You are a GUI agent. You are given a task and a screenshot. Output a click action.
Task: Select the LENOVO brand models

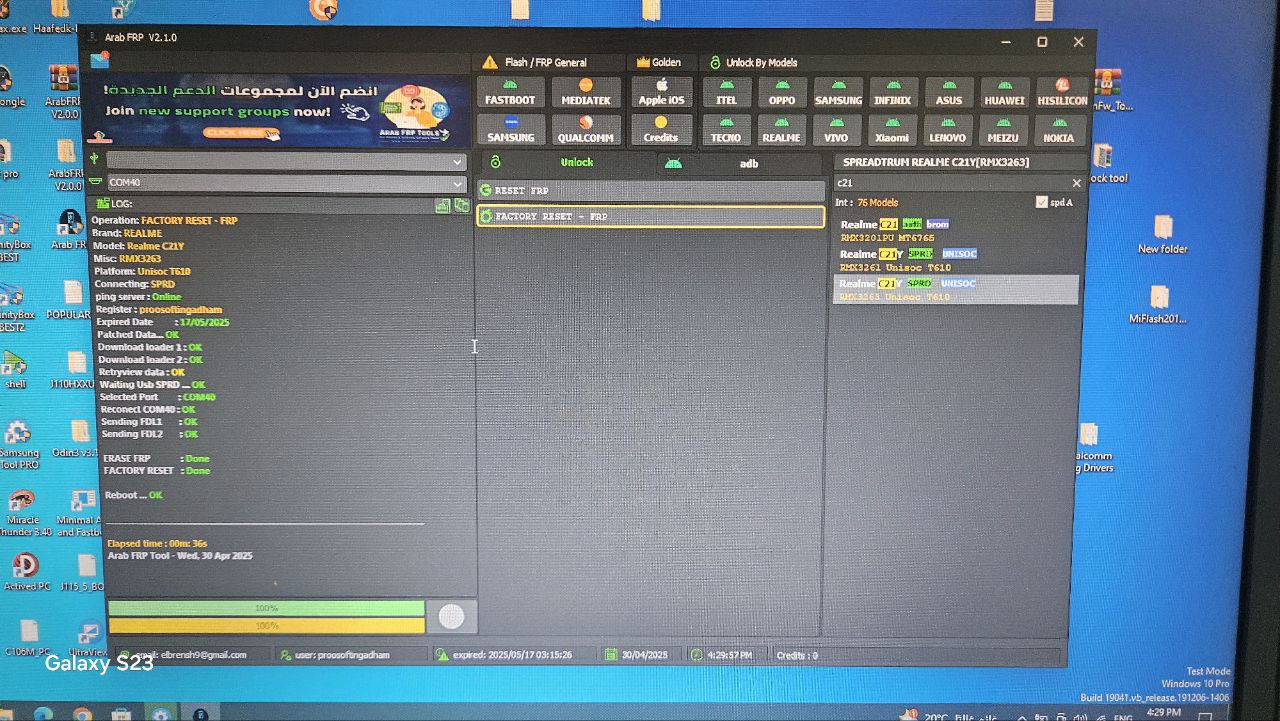pos(947,130)
